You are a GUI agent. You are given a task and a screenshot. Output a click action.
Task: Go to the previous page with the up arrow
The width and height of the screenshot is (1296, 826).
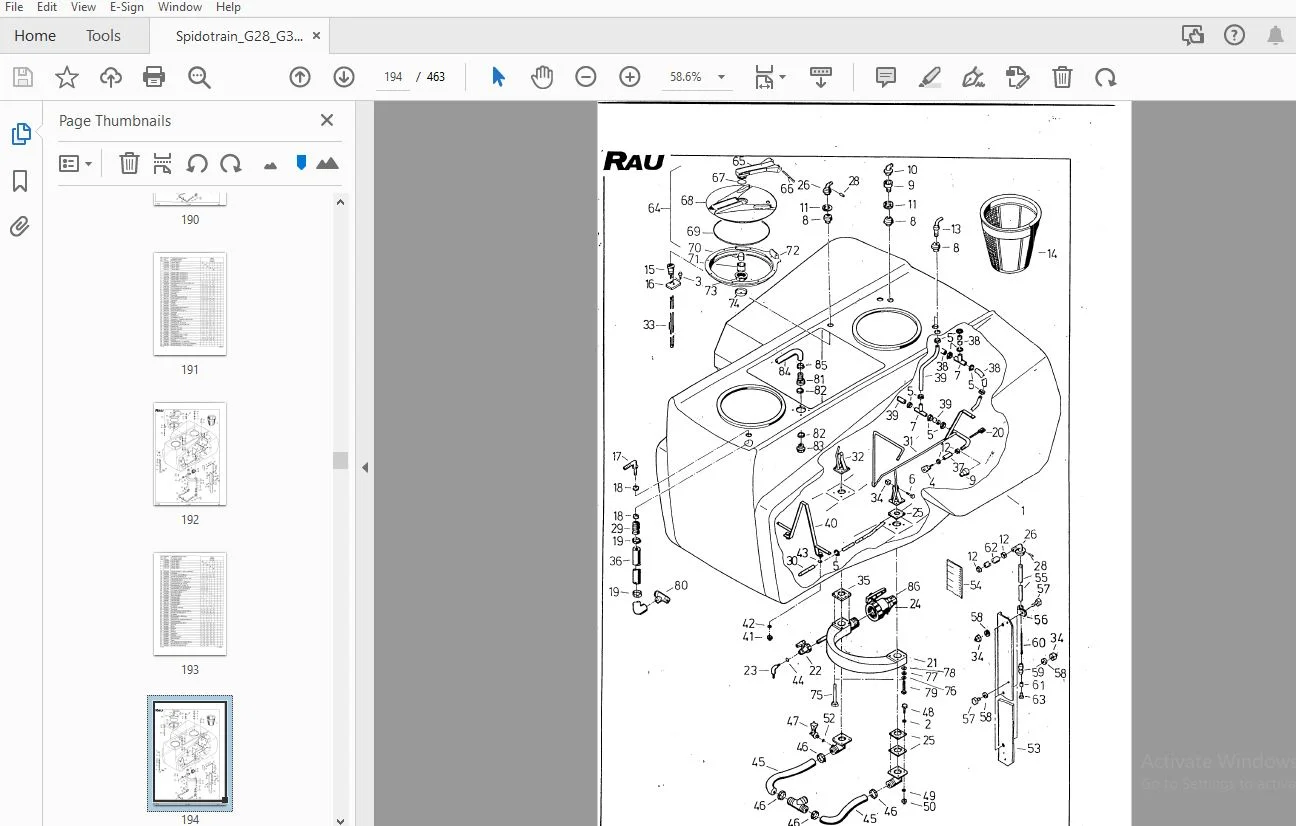(x=300, y=77)
